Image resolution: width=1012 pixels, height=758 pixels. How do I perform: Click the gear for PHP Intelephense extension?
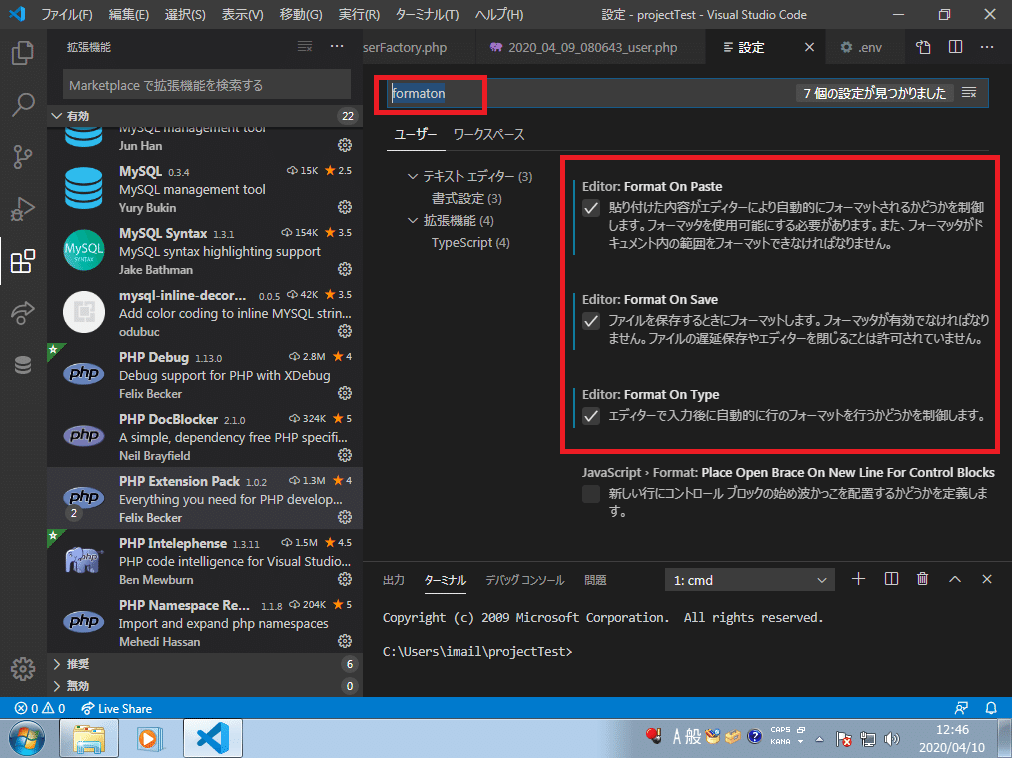pyautogui.click(x=345, y=579)
